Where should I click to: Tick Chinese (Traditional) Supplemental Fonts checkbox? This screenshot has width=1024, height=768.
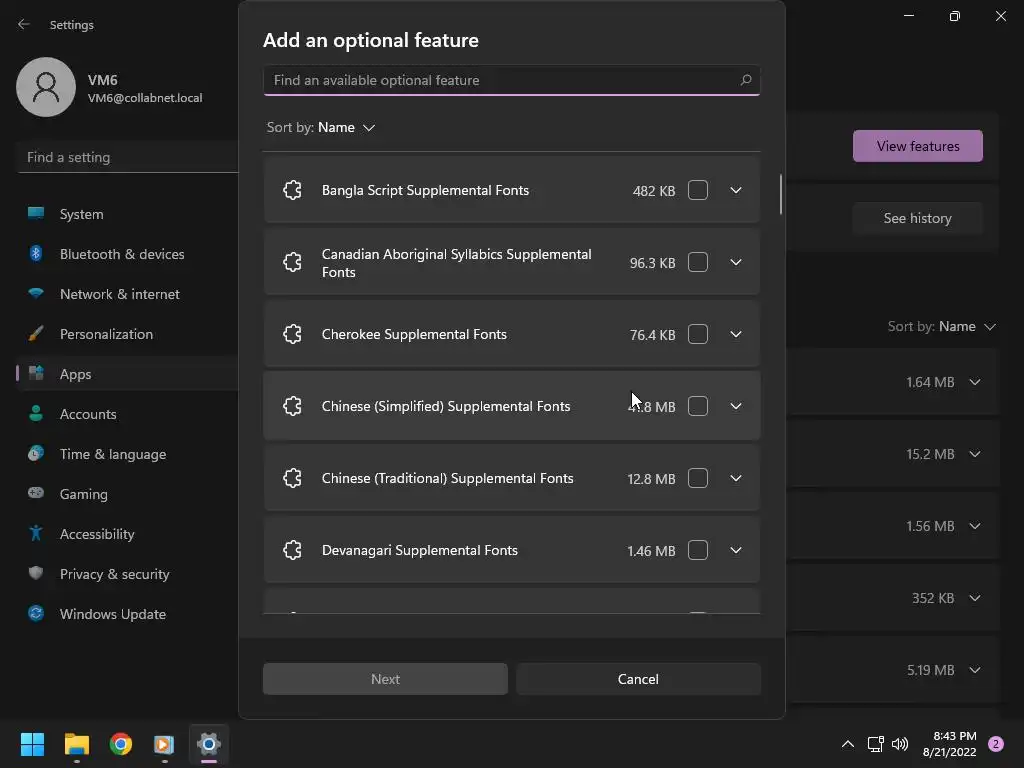pos(698,478)
